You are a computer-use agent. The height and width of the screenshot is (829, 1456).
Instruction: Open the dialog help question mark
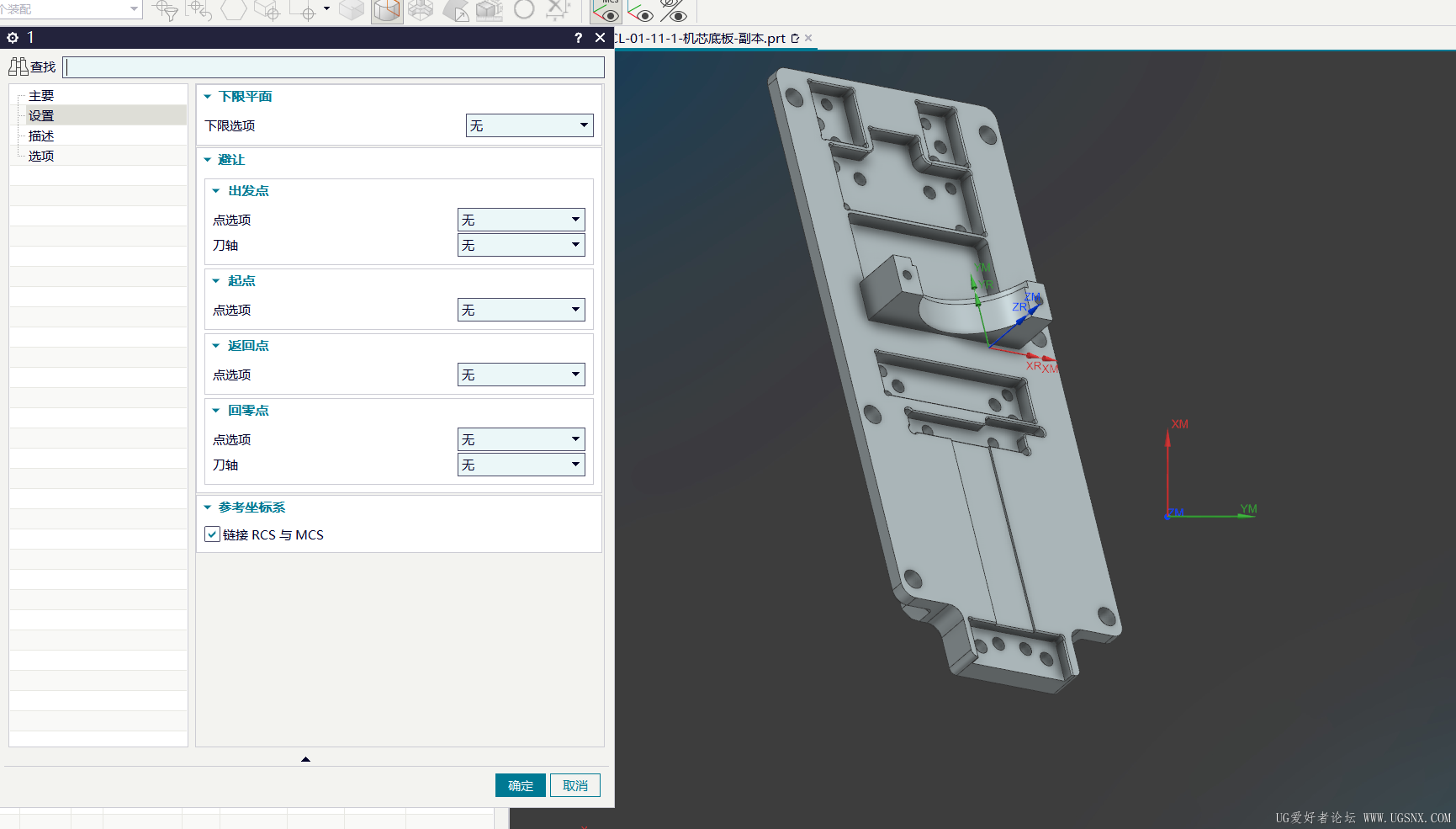pos(578,38)
